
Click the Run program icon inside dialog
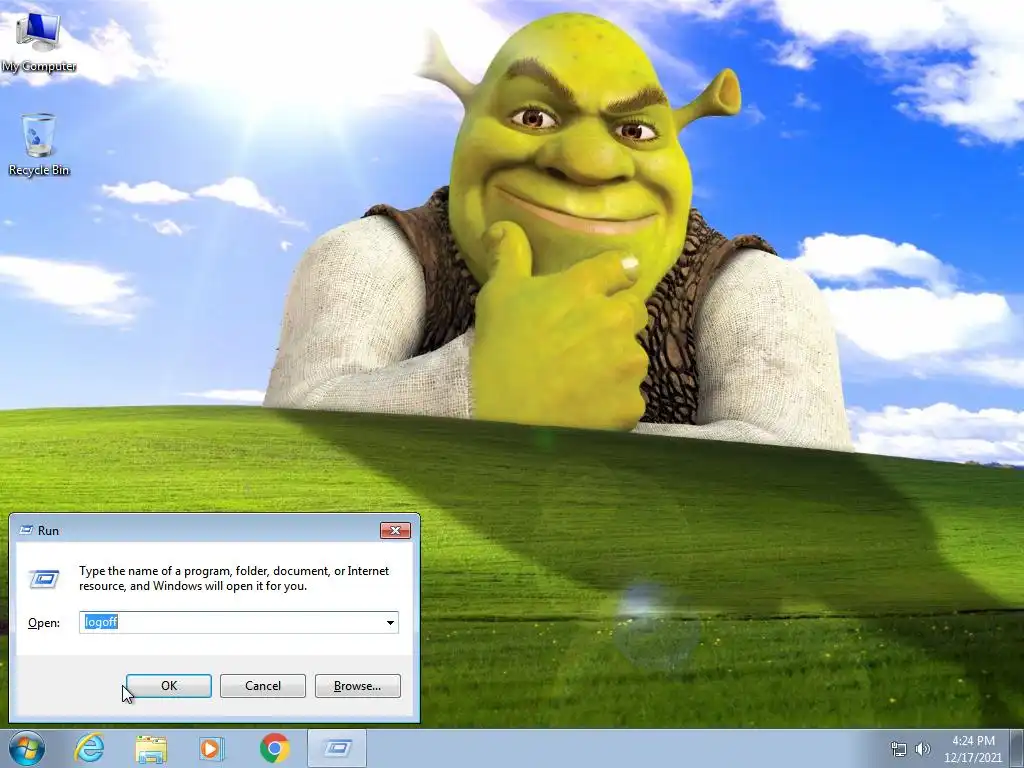tap(44, 578)
